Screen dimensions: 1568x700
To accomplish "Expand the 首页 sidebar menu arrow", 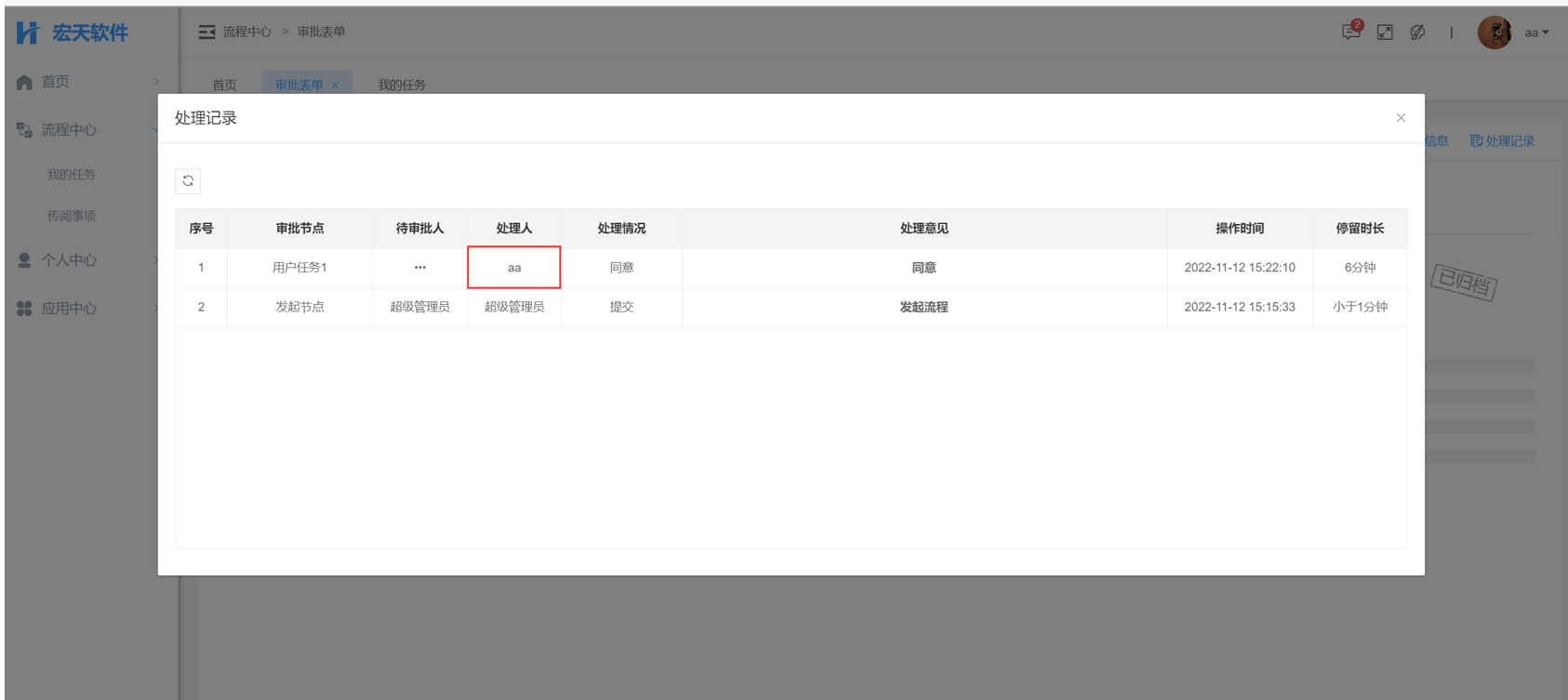I will click(x=155, y=82).
